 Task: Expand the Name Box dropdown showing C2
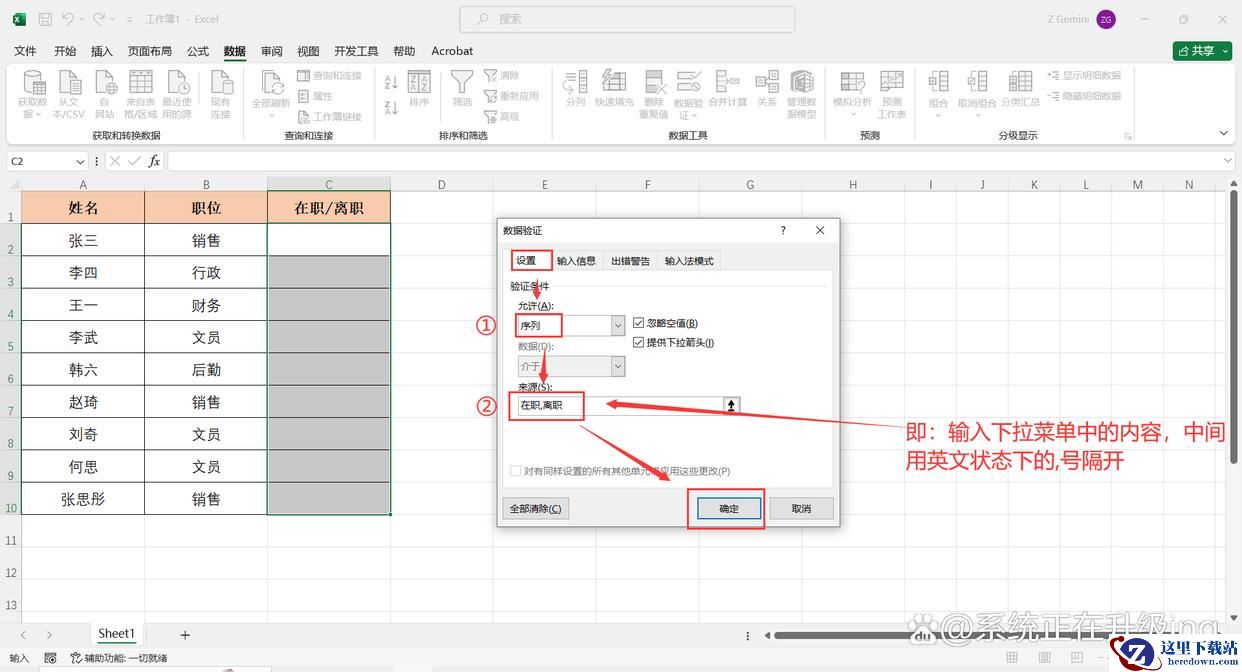[80, 162]
